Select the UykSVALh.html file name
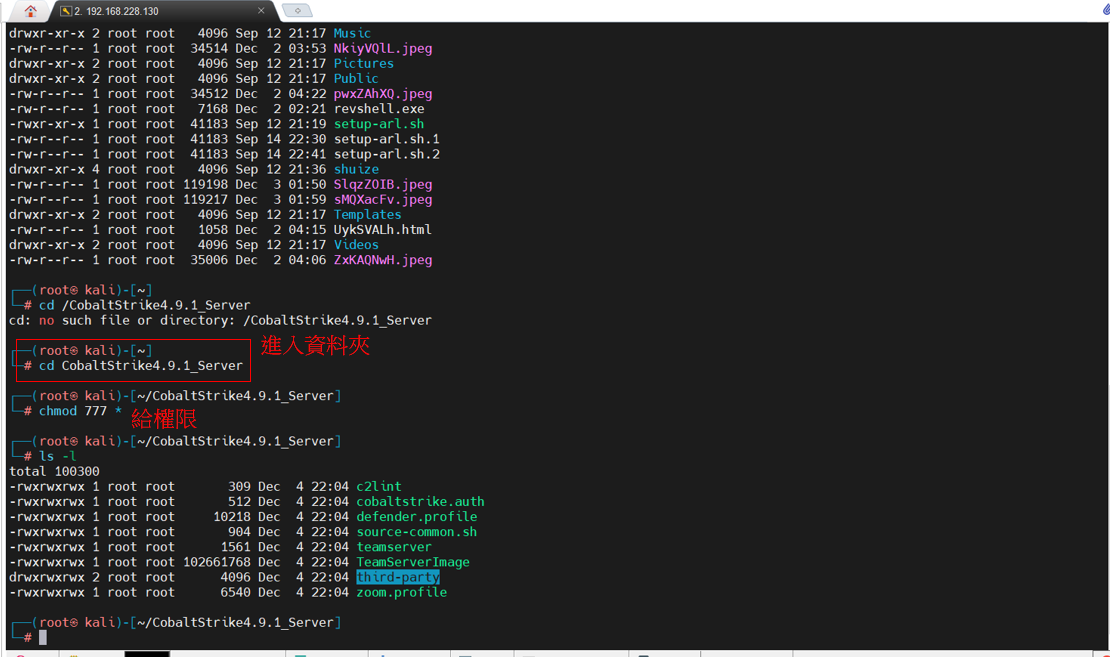 382,230
